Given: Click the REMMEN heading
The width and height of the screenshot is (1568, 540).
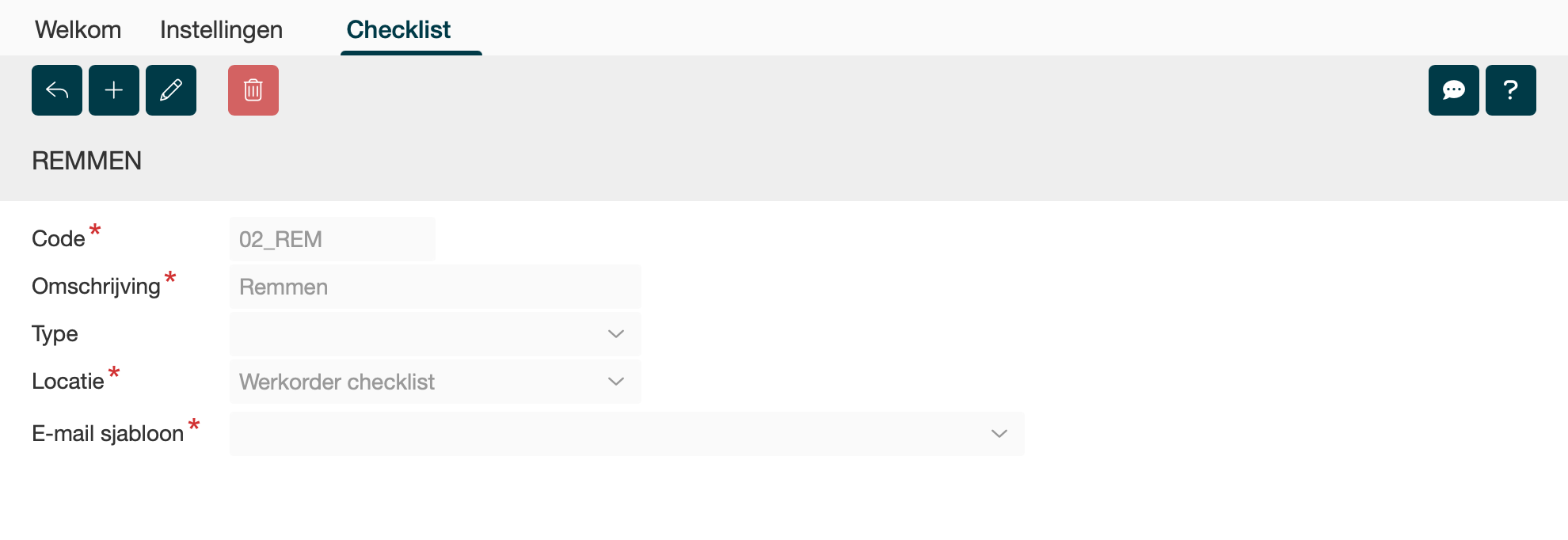Looking at the screenshot, I should [x=87, y=161].
